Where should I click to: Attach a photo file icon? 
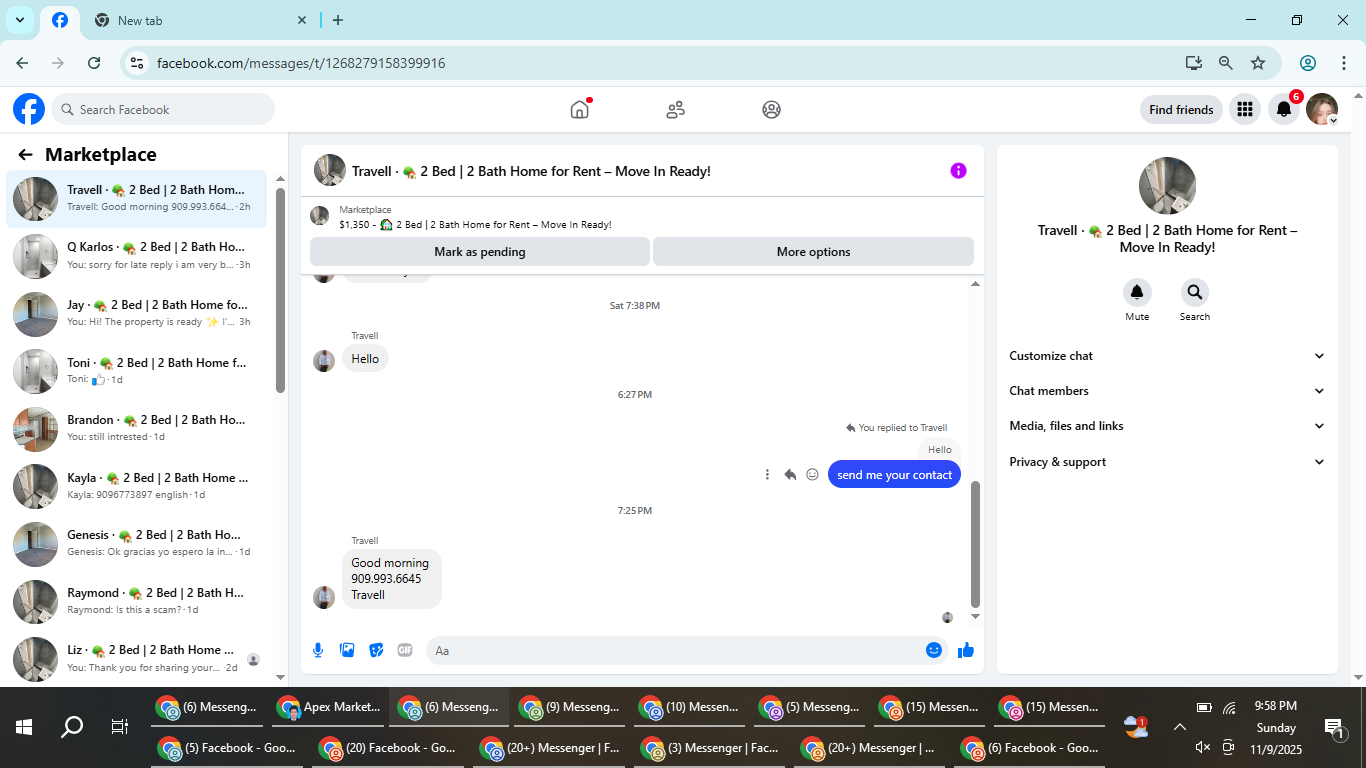pyautogui.click(x=347, y=650)
